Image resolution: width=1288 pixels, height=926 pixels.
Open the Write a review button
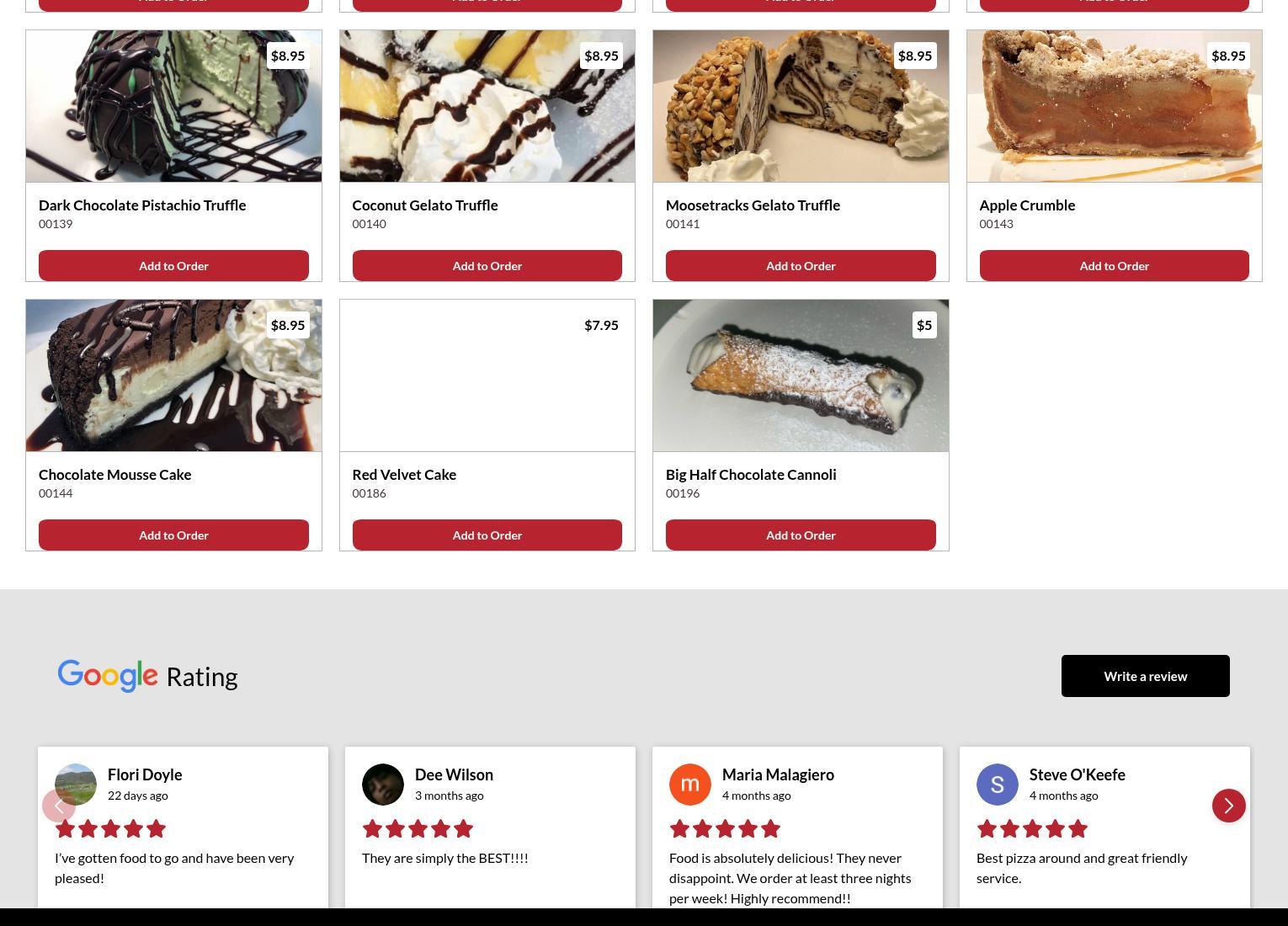1146,676
